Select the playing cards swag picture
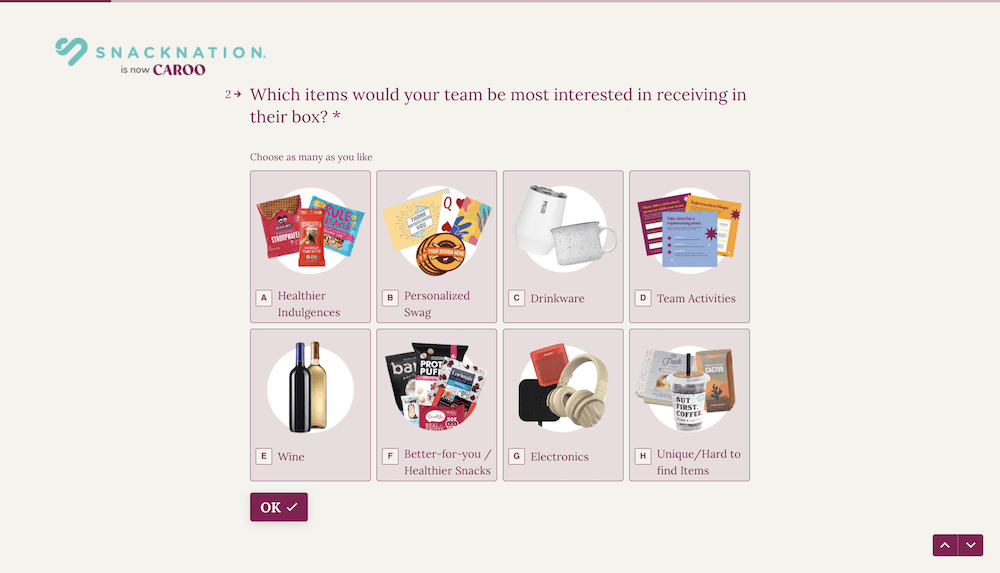This screenshot has height=573, width=1000. pos(437,230)
